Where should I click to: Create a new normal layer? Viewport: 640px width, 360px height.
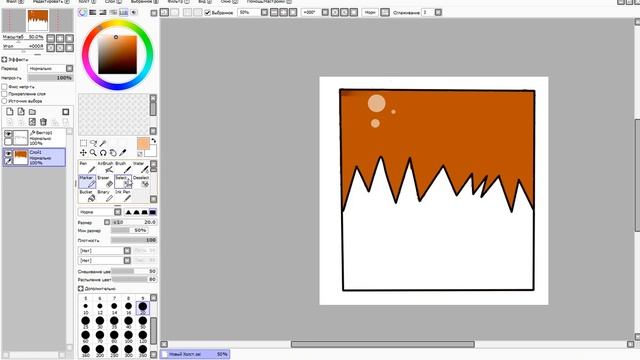coord(10,111)
